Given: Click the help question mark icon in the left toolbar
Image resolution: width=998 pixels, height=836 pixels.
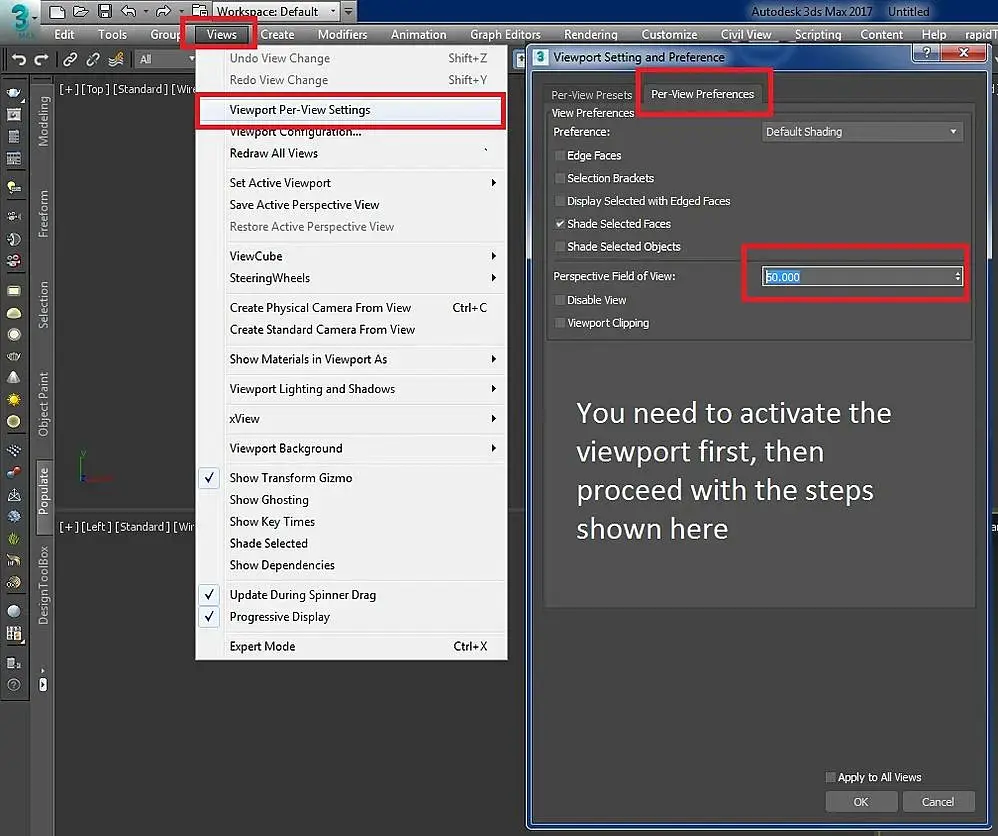Looking at the screenshot, I should [13, 685].
